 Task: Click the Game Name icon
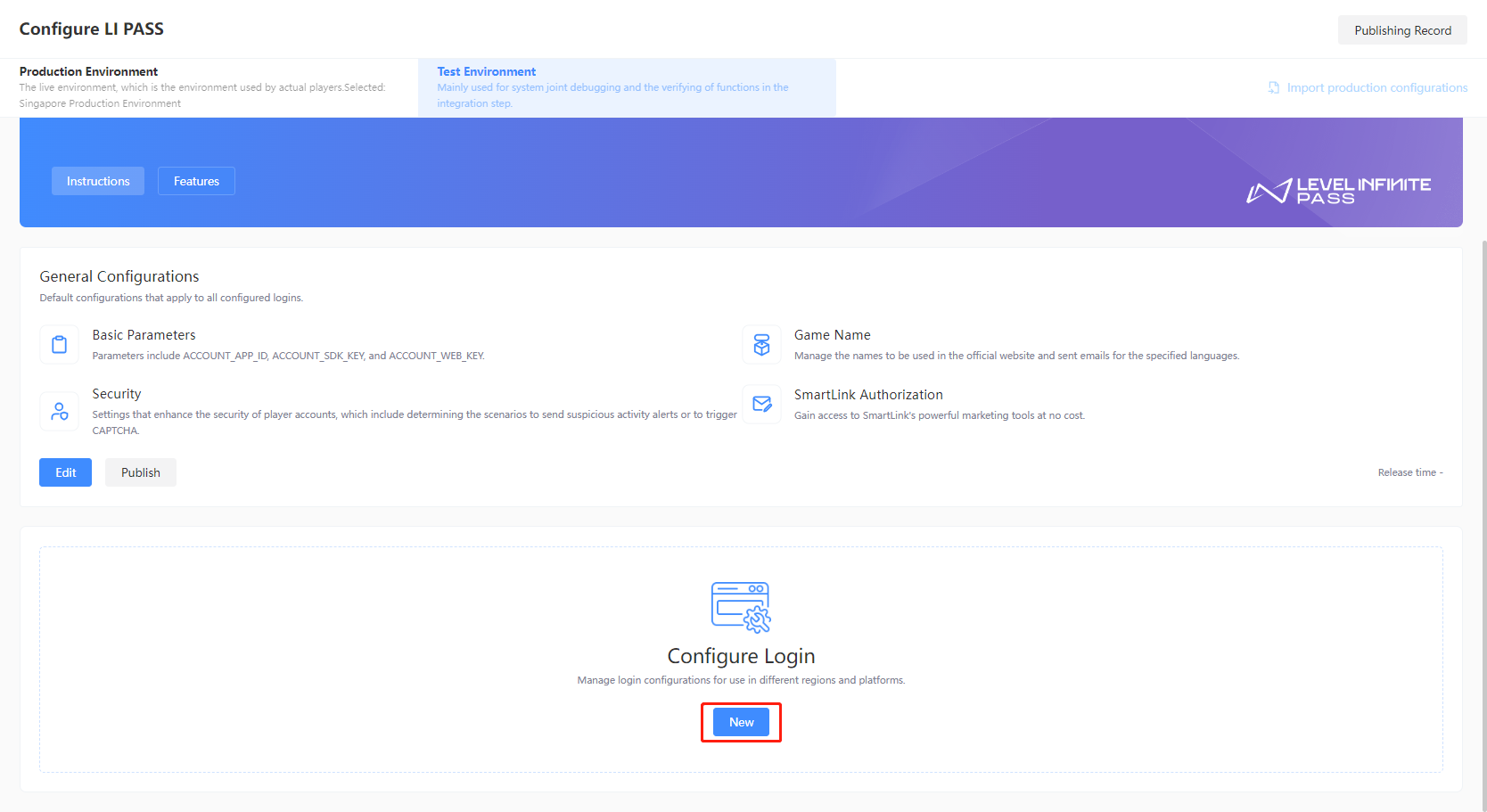click(762, 345)
